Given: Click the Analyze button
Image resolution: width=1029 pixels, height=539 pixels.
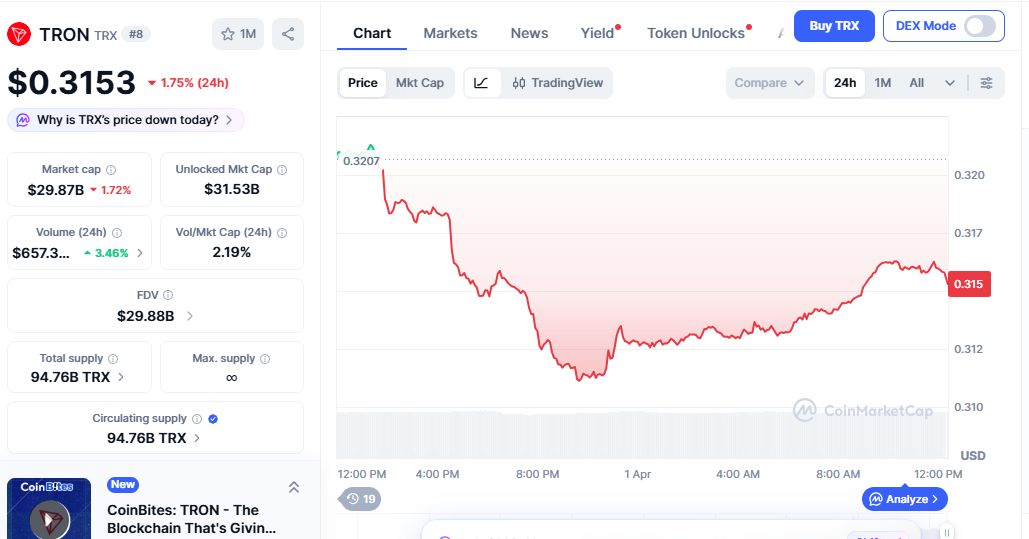Looking at the screenshot, I should (x=904, y=499).
